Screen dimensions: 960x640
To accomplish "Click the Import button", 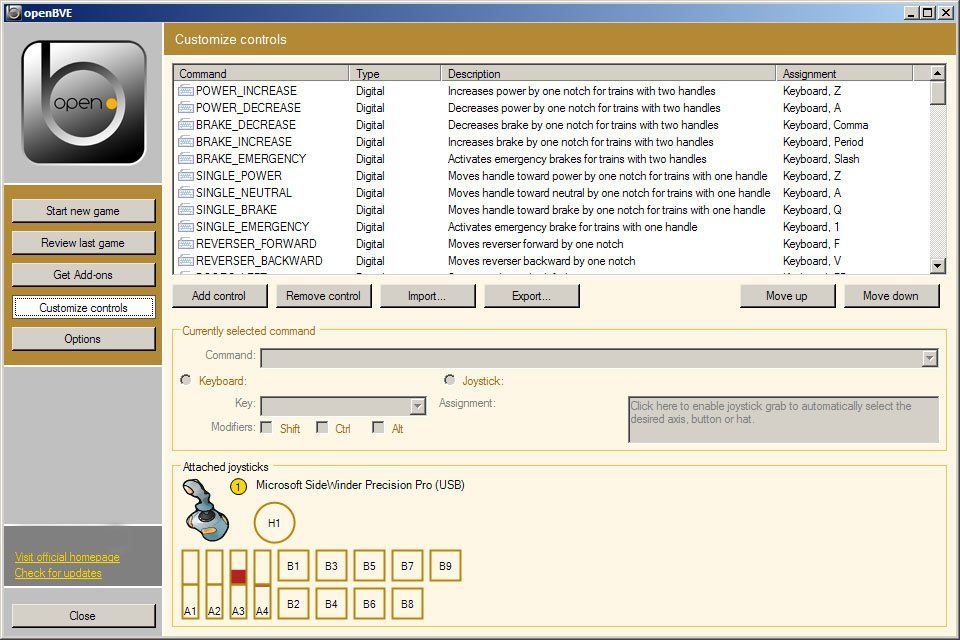I will [427, 295].
